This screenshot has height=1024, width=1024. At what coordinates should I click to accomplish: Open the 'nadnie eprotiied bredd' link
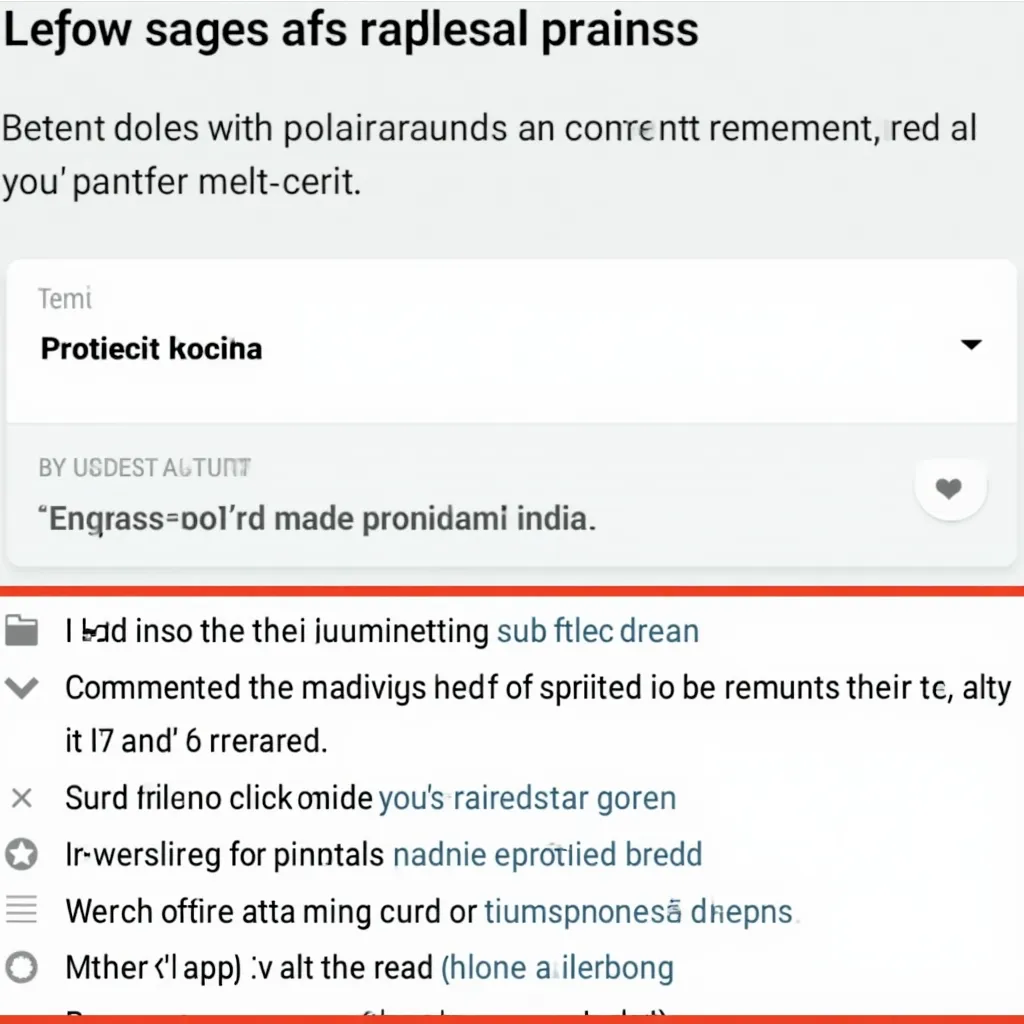[547, 854]
